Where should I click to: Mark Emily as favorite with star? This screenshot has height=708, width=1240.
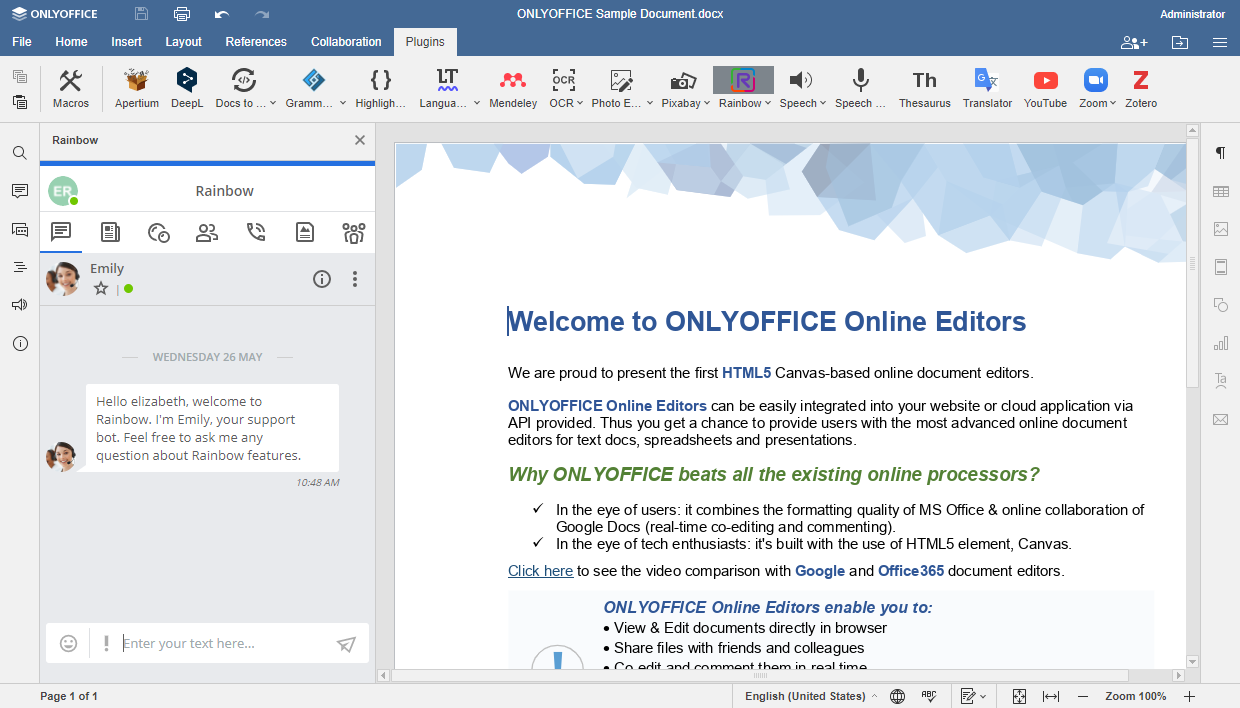[x=101, y=288]
